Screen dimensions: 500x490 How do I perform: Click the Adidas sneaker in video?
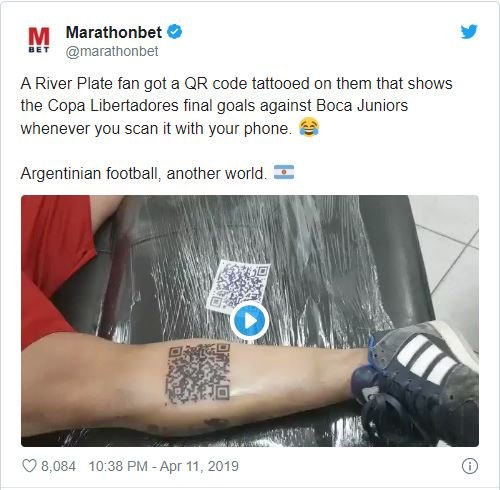tap(415, 380)
